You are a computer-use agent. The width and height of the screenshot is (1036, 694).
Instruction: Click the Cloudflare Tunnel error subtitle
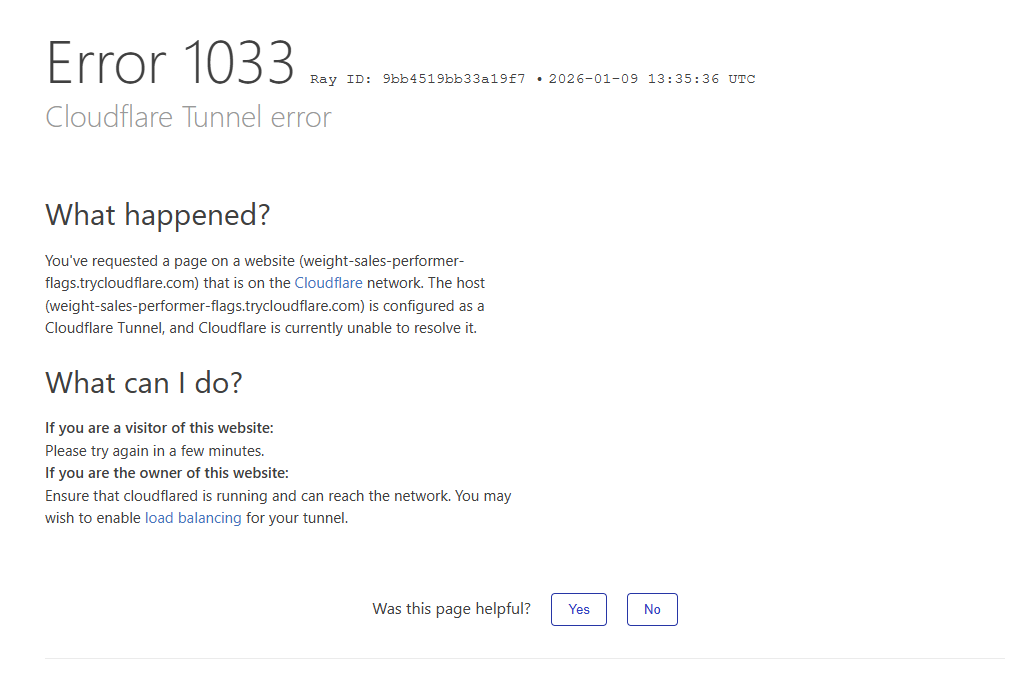pos(188,117)
